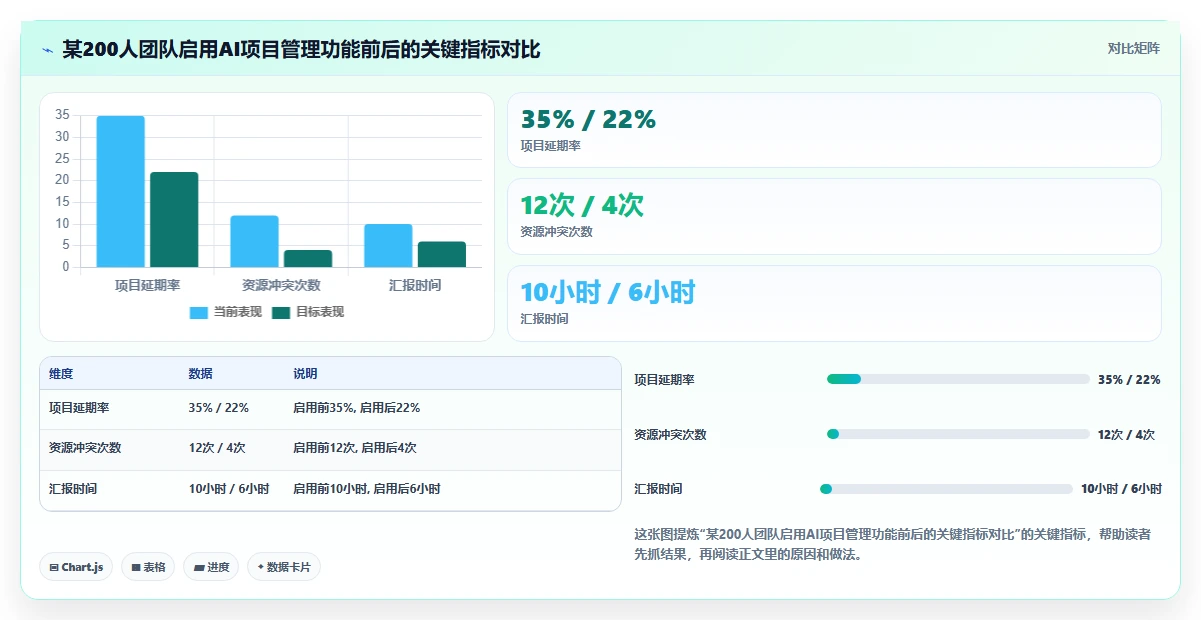
Task: Click the 项目延期率 progress bar
Action: coord(958,379)
